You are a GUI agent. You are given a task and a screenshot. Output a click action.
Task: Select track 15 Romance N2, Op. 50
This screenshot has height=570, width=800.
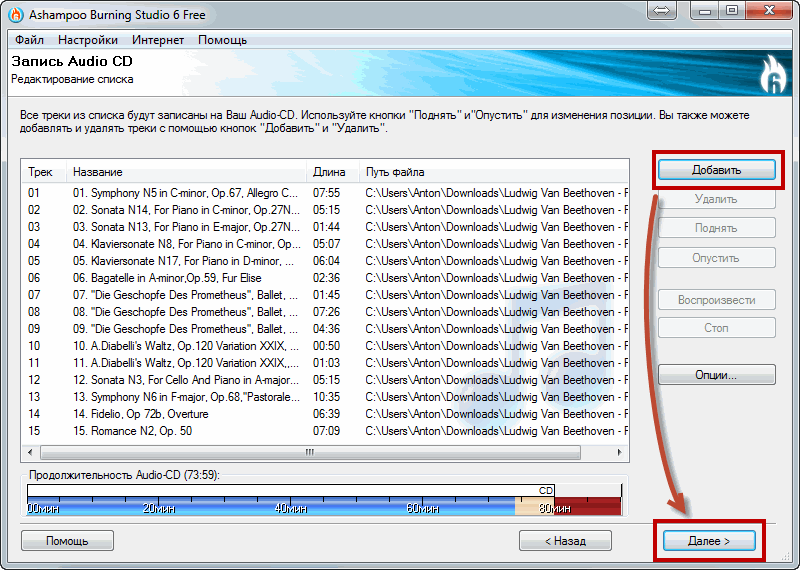click(325, 431)
